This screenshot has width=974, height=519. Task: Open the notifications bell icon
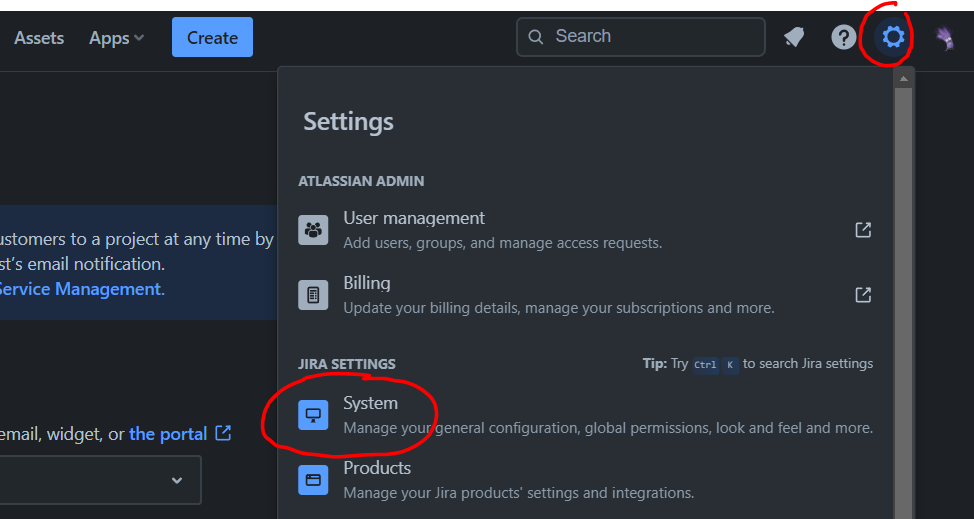[794, 37]
